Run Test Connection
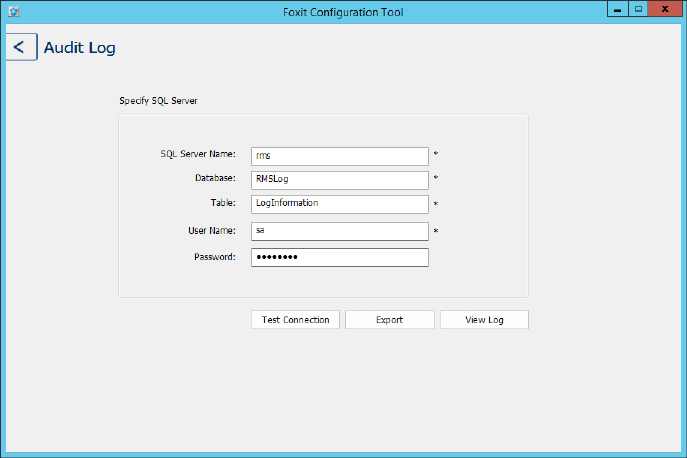This screenshot has height=458, width=687. tap(295, 320)
